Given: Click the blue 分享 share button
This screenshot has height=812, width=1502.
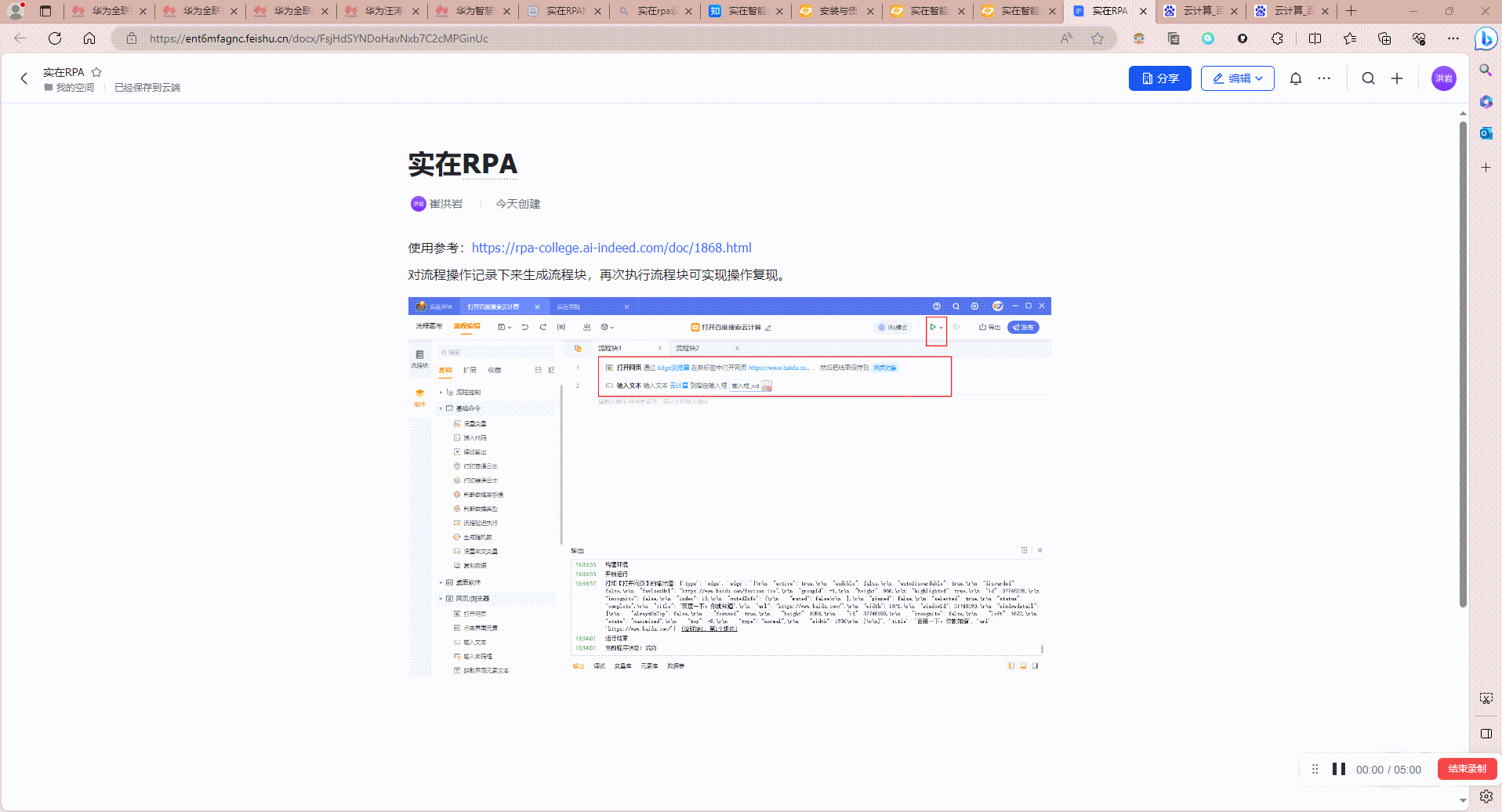Looking at the screenshot, I should click(x=1159, y=78).
